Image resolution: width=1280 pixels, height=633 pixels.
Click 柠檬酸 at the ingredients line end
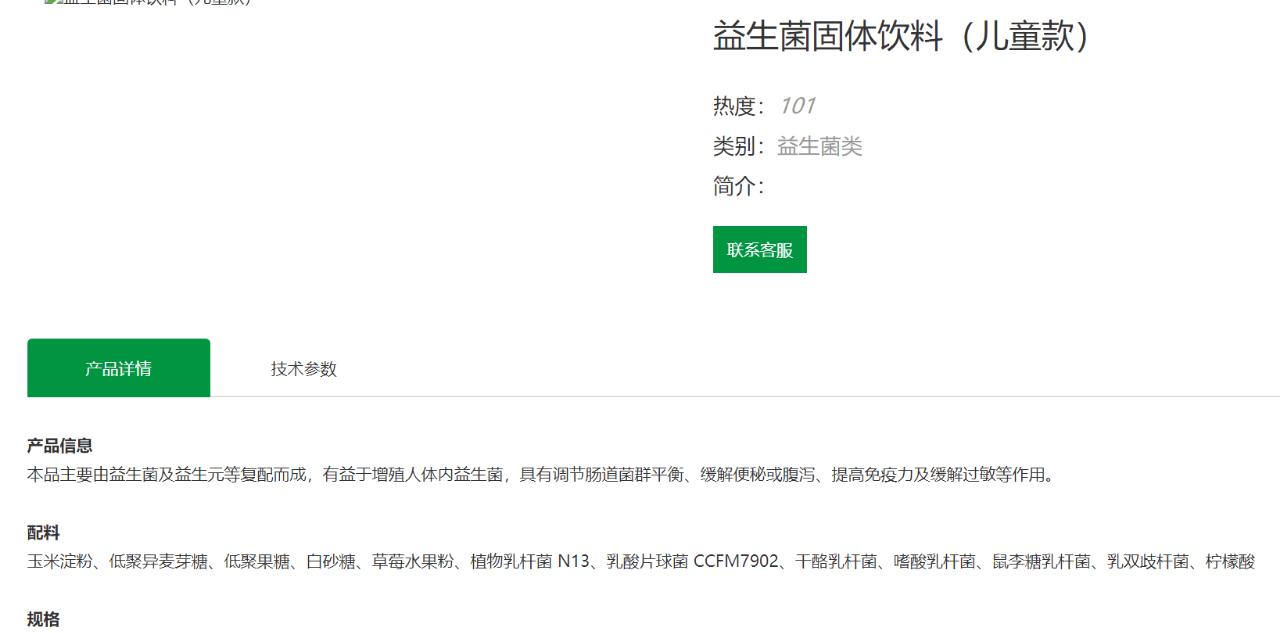[x=1230, y=562]
